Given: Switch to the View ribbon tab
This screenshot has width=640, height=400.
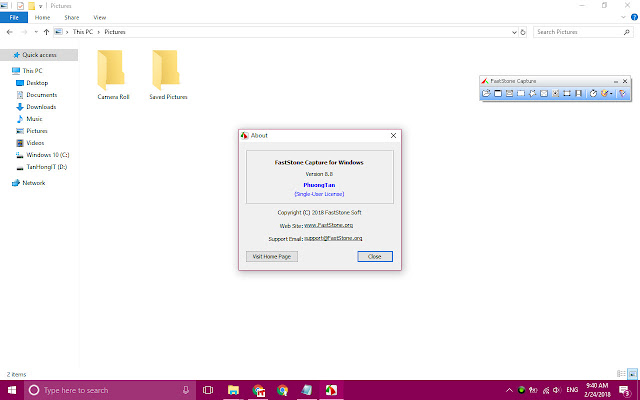Looking at the screenshot, I should pyautogui.click(x=100, y=18).
